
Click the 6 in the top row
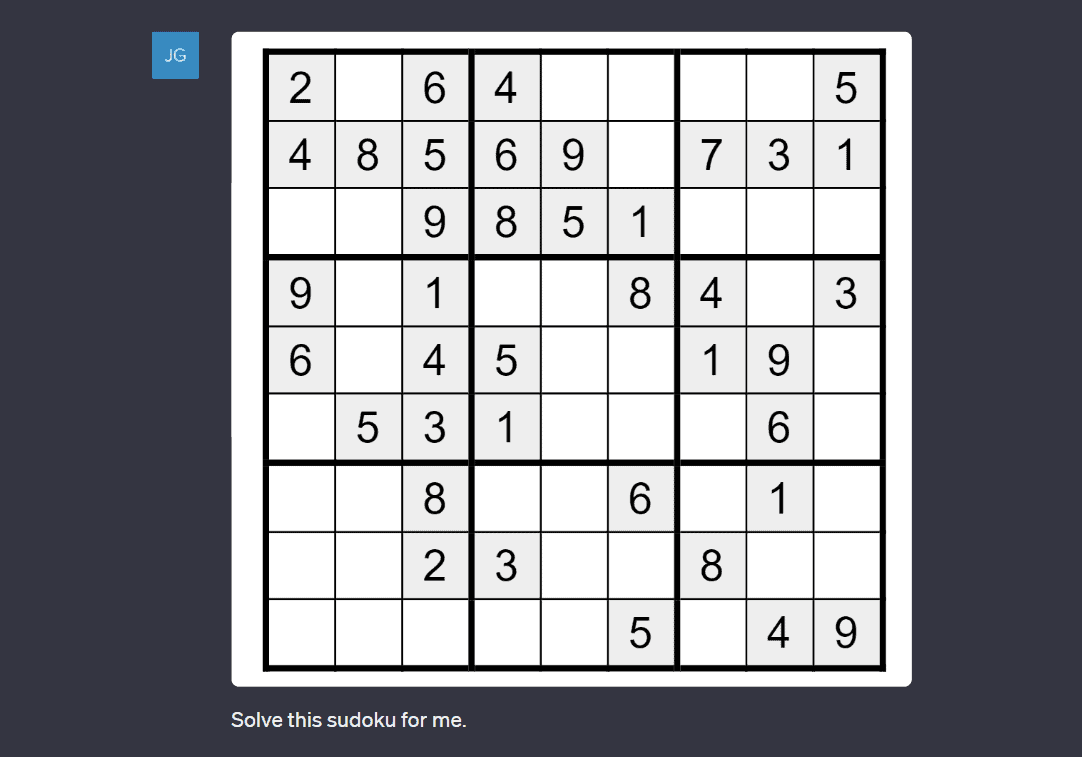click(x=435, y=88)
